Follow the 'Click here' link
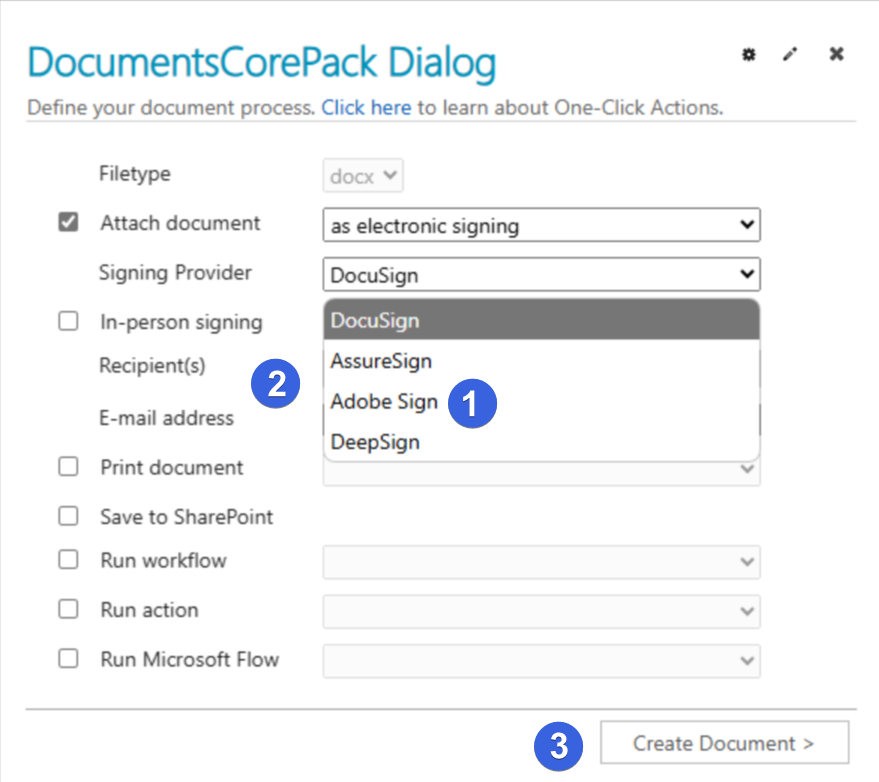This screenshot has height=782, width=879. [366, 107]
